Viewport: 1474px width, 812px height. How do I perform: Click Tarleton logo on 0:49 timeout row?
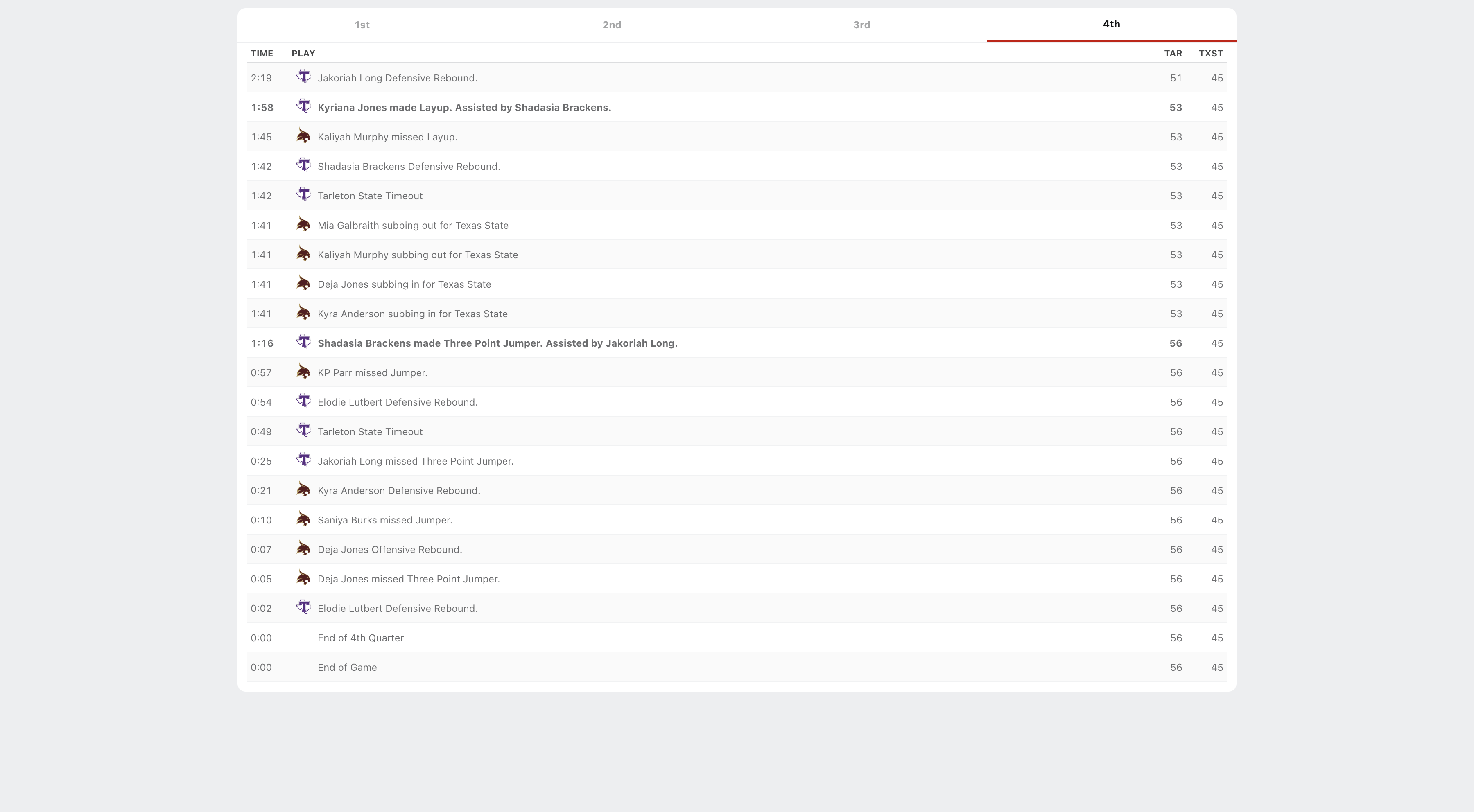(303, 431)
